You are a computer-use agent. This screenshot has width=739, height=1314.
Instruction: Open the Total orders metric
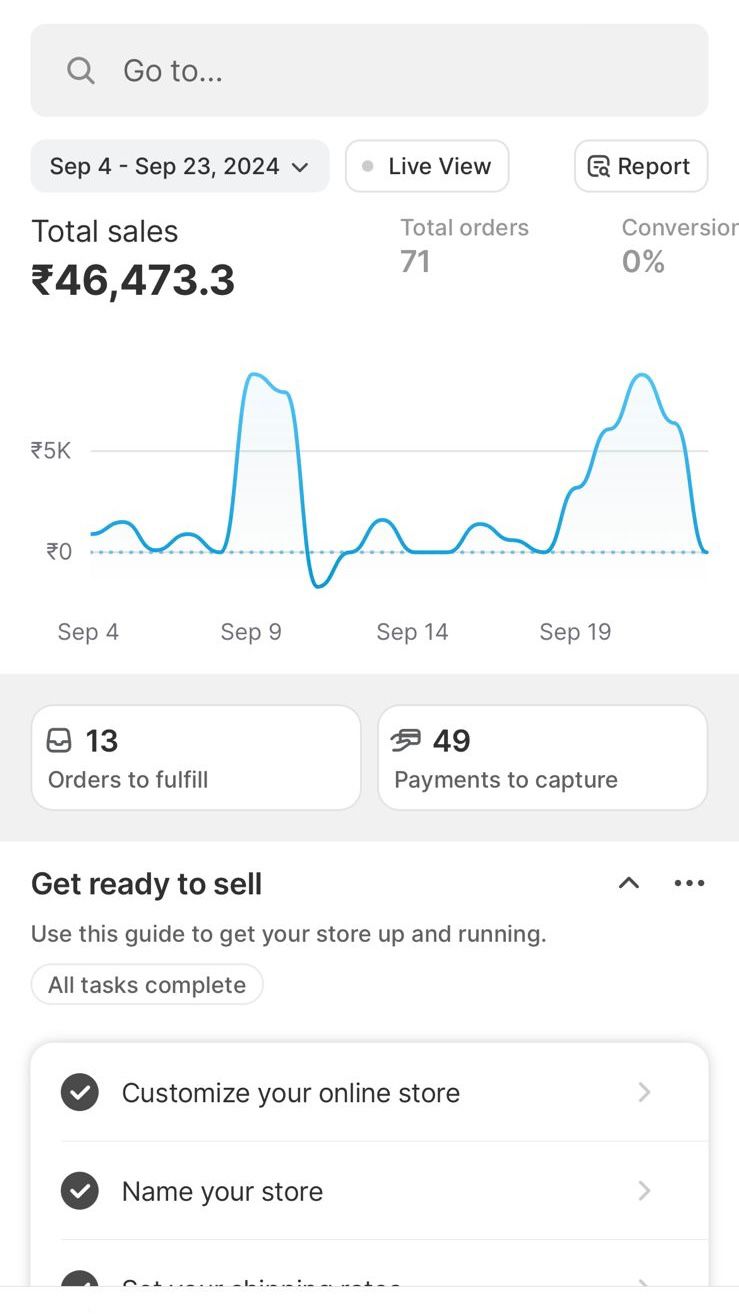pos(464,246)
